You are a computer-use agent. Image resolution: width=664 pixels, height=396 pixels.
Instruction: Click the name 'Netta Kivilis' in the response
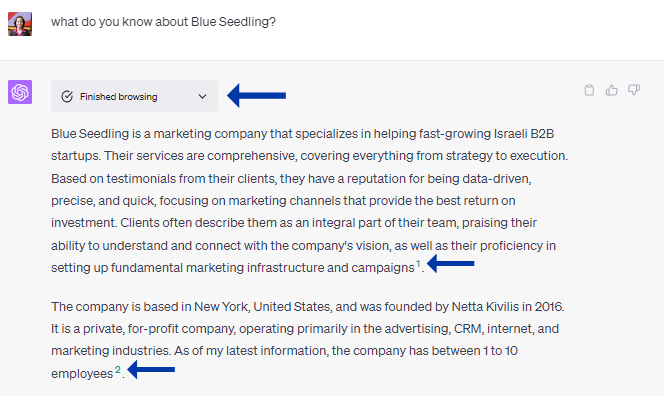click(x=485, y=306)
